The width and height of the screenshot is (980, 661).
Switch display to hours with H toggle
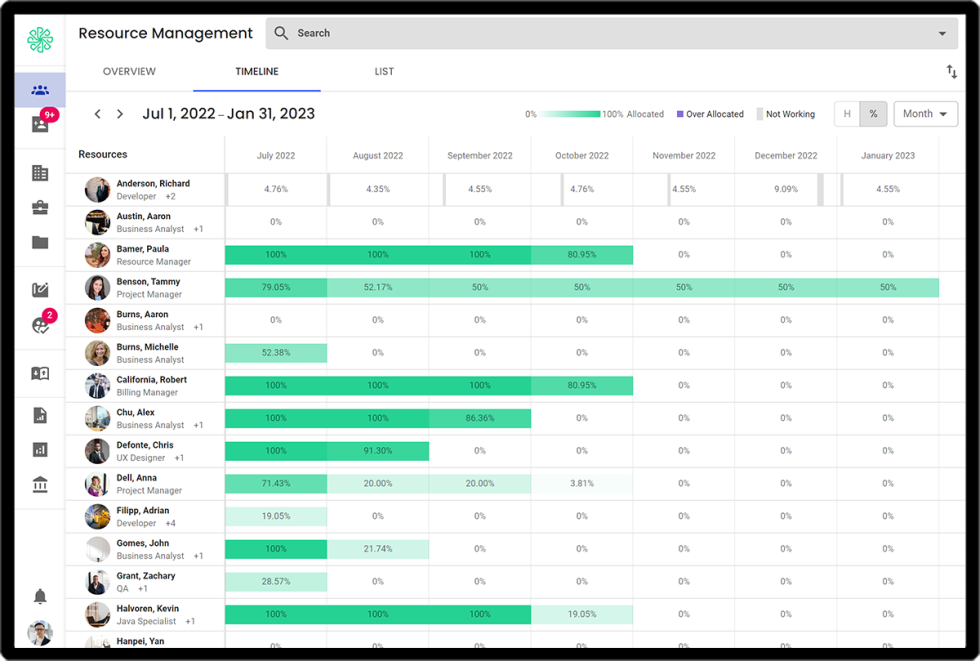tap(847, 114)
